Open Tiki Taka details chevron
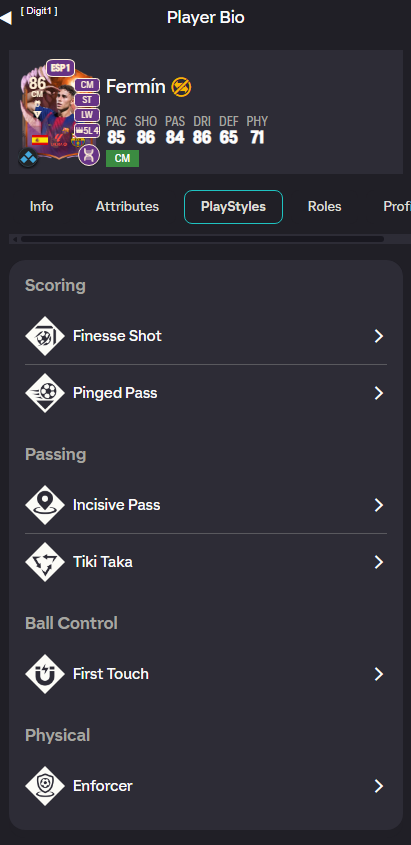 (379, 562)
